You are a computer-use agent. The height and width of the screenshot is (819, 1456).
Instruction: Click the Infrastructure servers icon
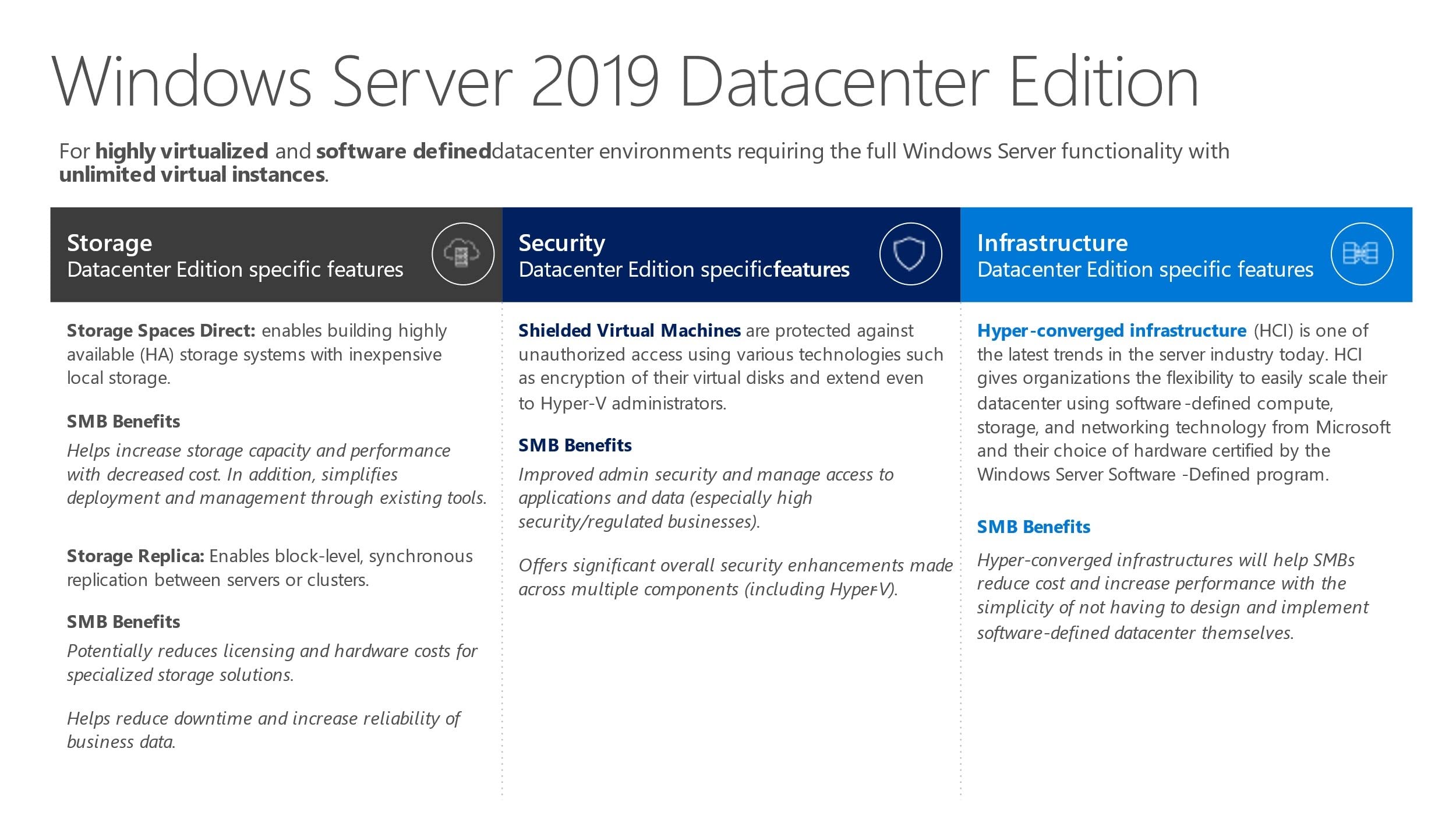tap(1362, 253)
